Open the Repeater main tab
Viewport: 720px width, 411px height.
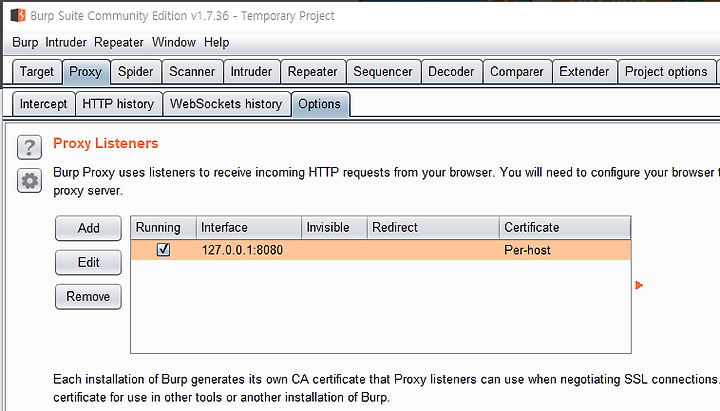pos(313,72)
